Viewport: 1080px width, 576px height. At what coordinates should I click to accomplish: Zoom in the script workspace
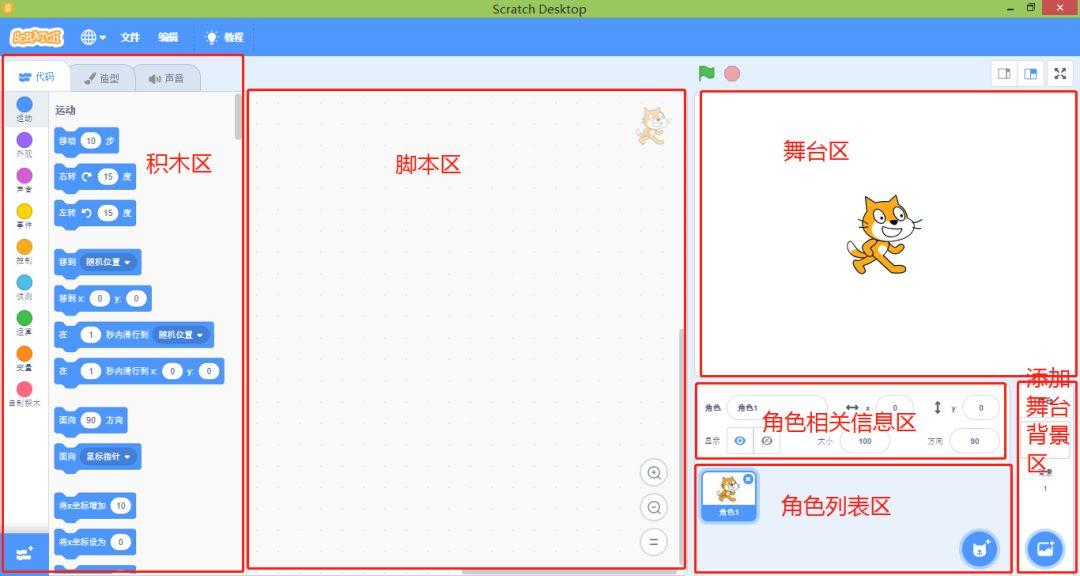(x=654, y=473)
